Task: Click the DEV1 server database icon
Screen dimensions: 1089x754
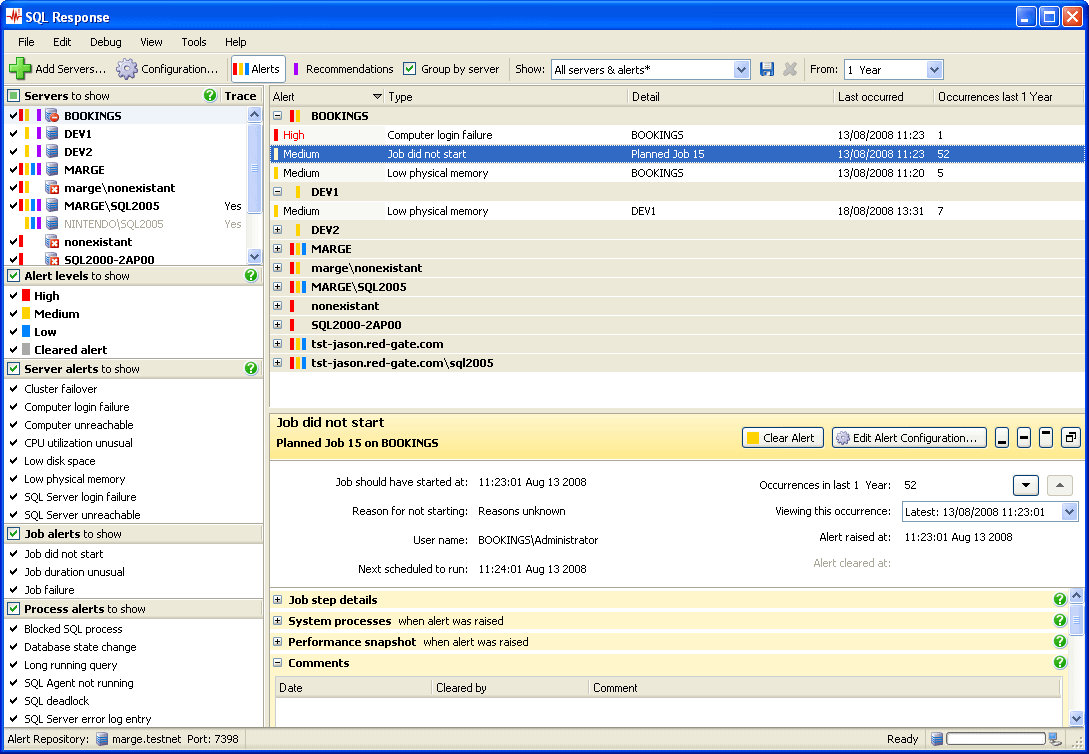Action: tap(52, 133)
